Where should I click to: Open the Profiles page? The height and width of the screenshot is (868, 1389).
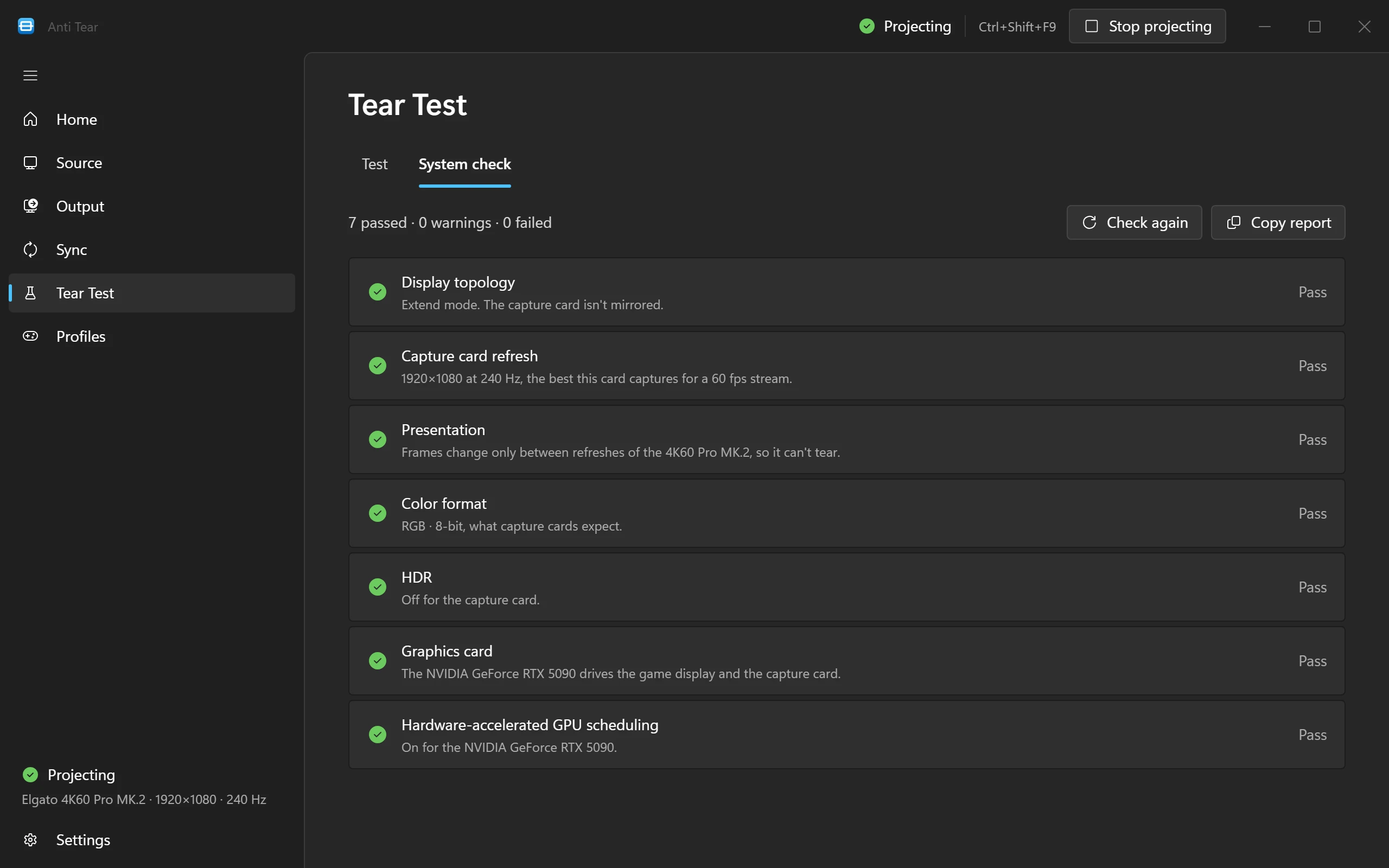click(151, 336)
